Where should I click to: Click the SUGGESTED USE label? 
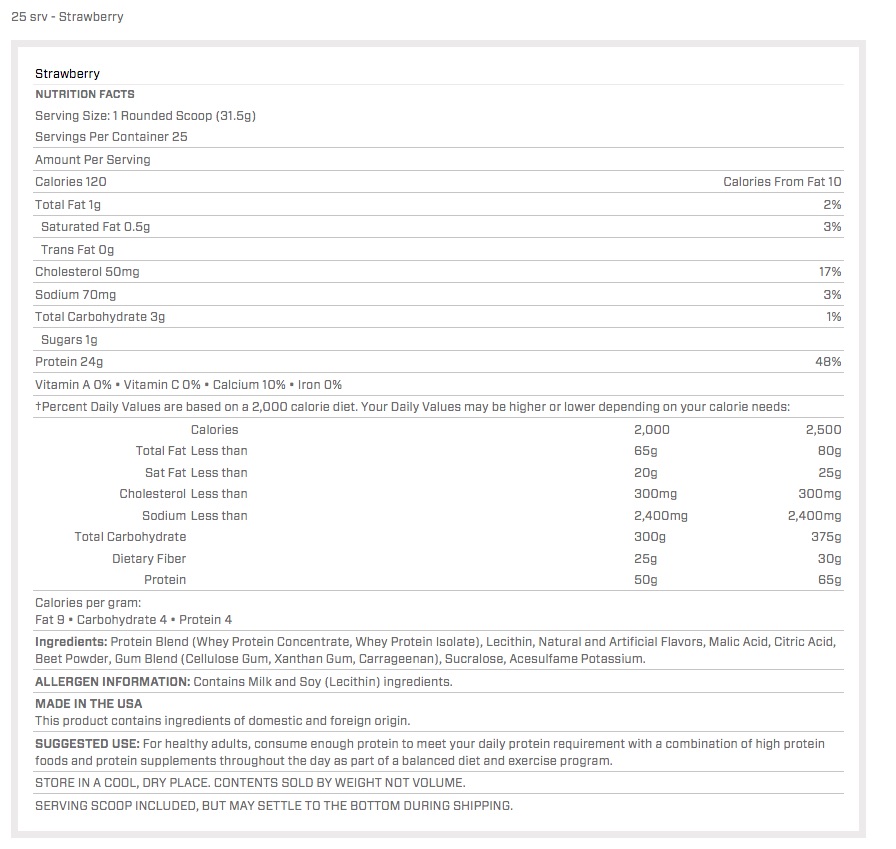tap(87, 744)
